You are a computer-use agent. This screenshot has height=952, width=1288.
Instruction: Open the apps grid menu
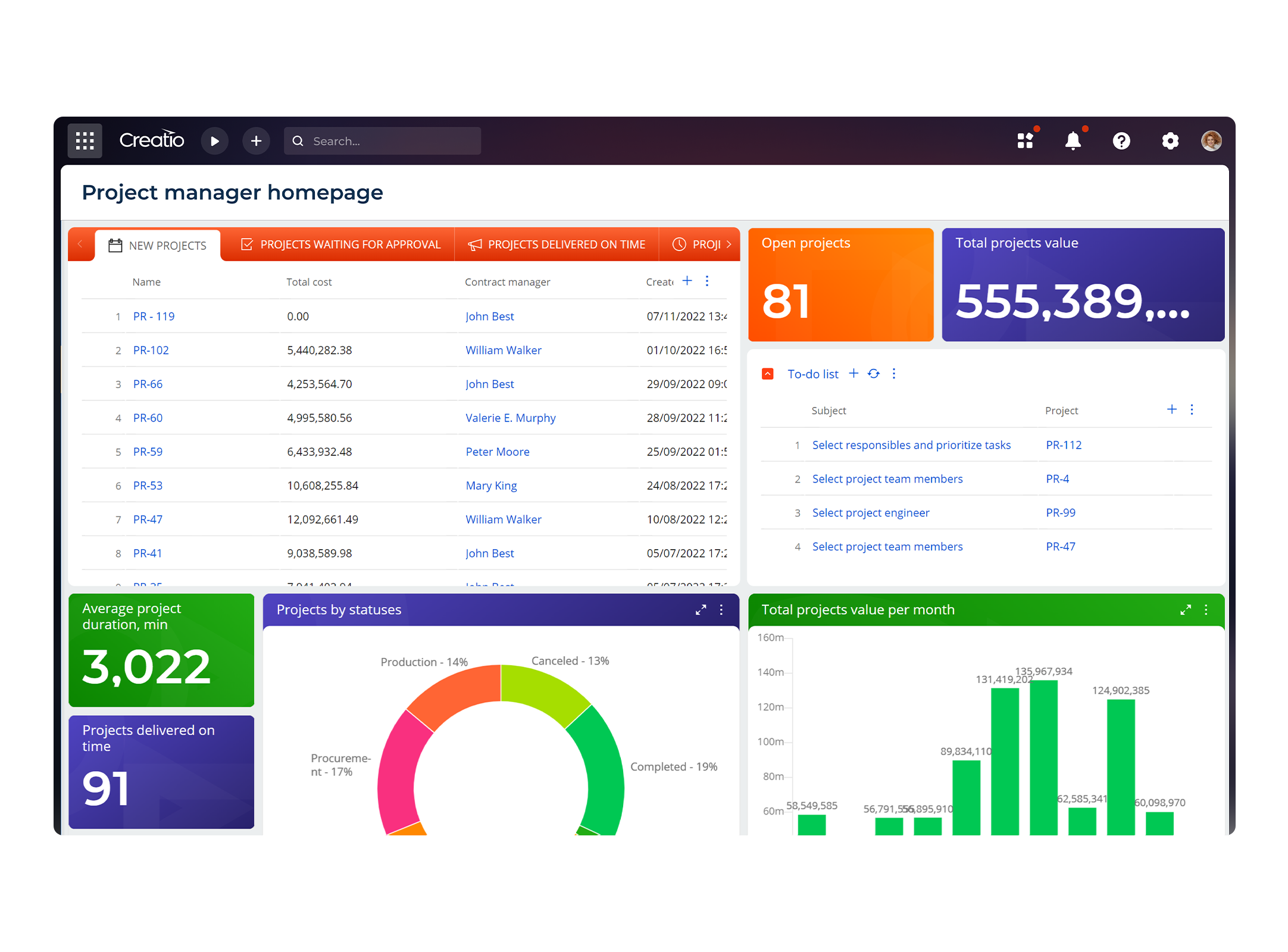85,140
